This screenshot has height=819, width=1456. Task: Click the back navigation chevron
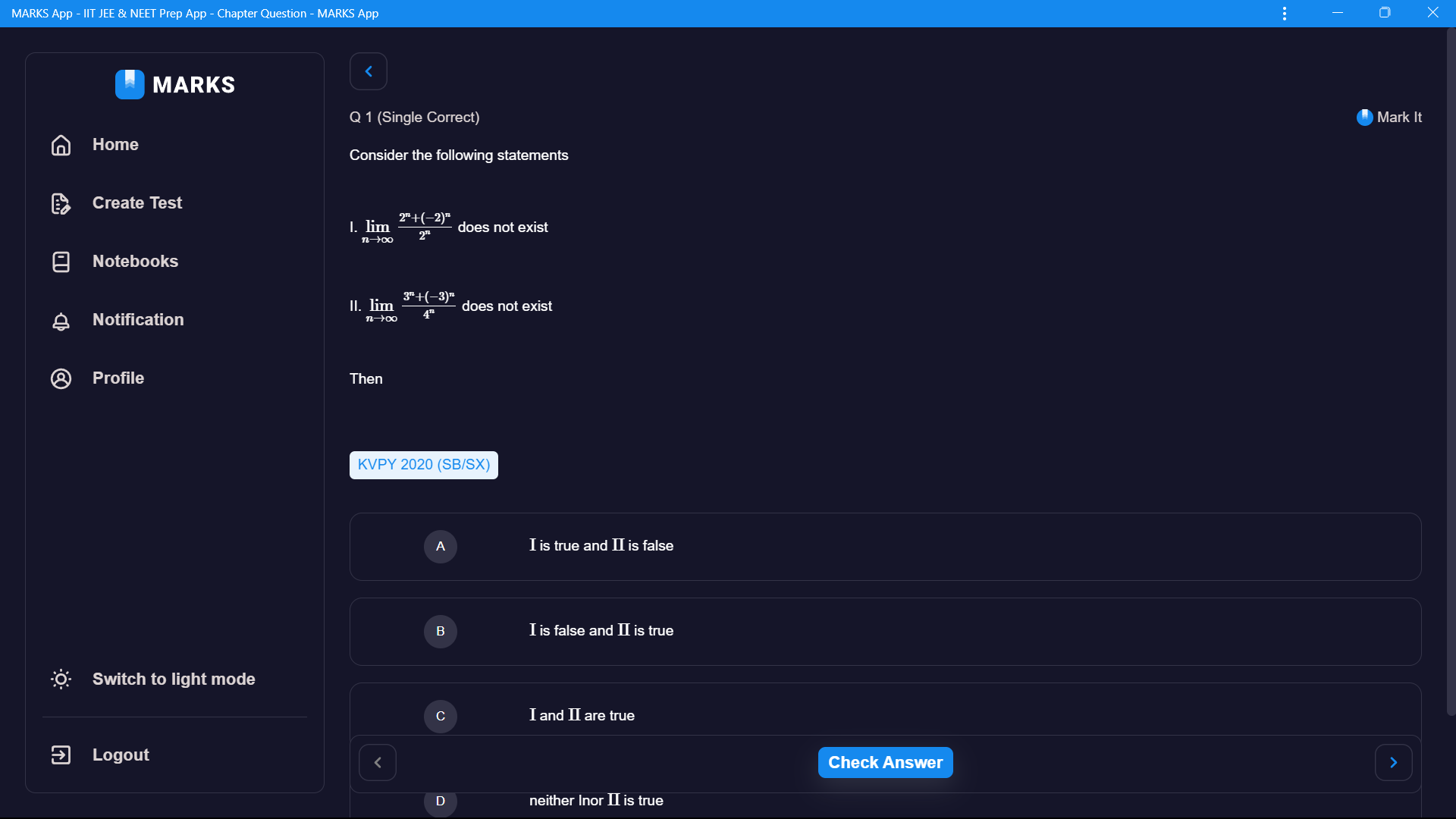[x=368, y=71]
